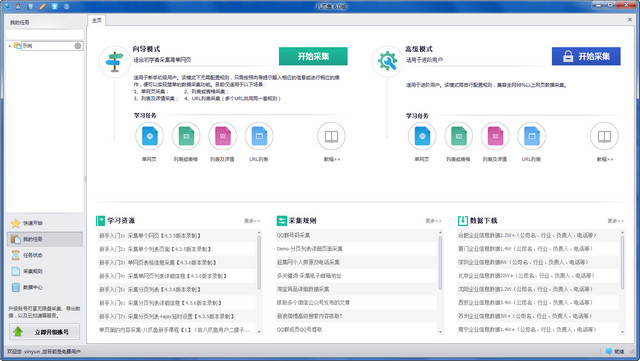Open advanced mode 列表或表格 learning task icon

(458, 136)
